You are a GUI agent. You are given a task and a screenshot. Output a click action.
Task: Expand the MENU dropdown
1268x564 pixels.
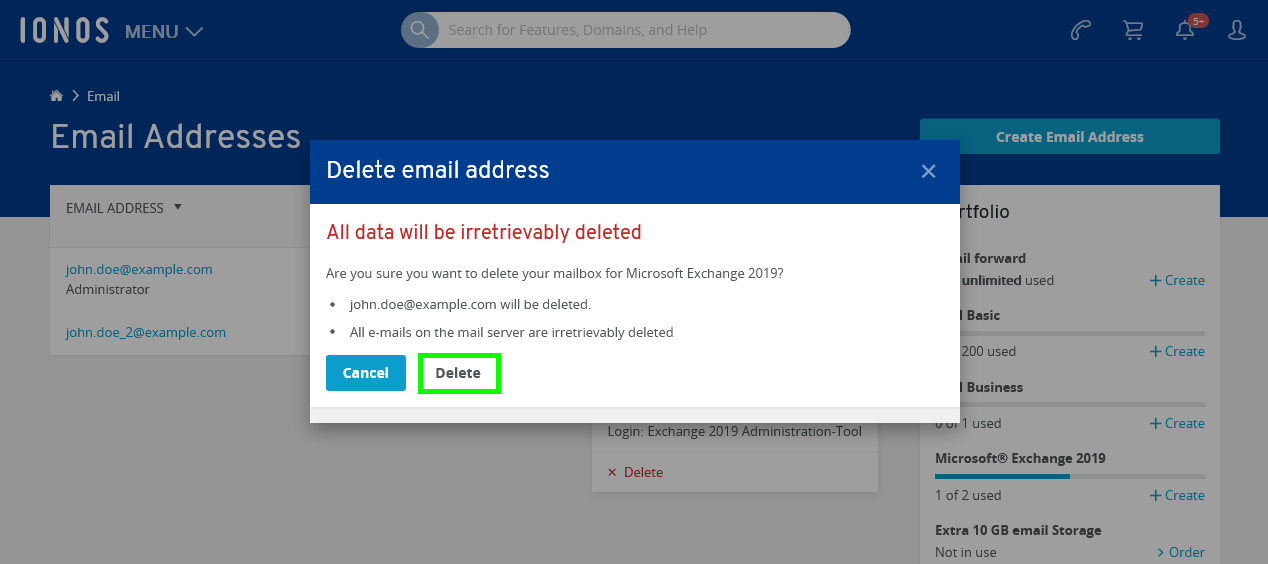pos(164,31)
